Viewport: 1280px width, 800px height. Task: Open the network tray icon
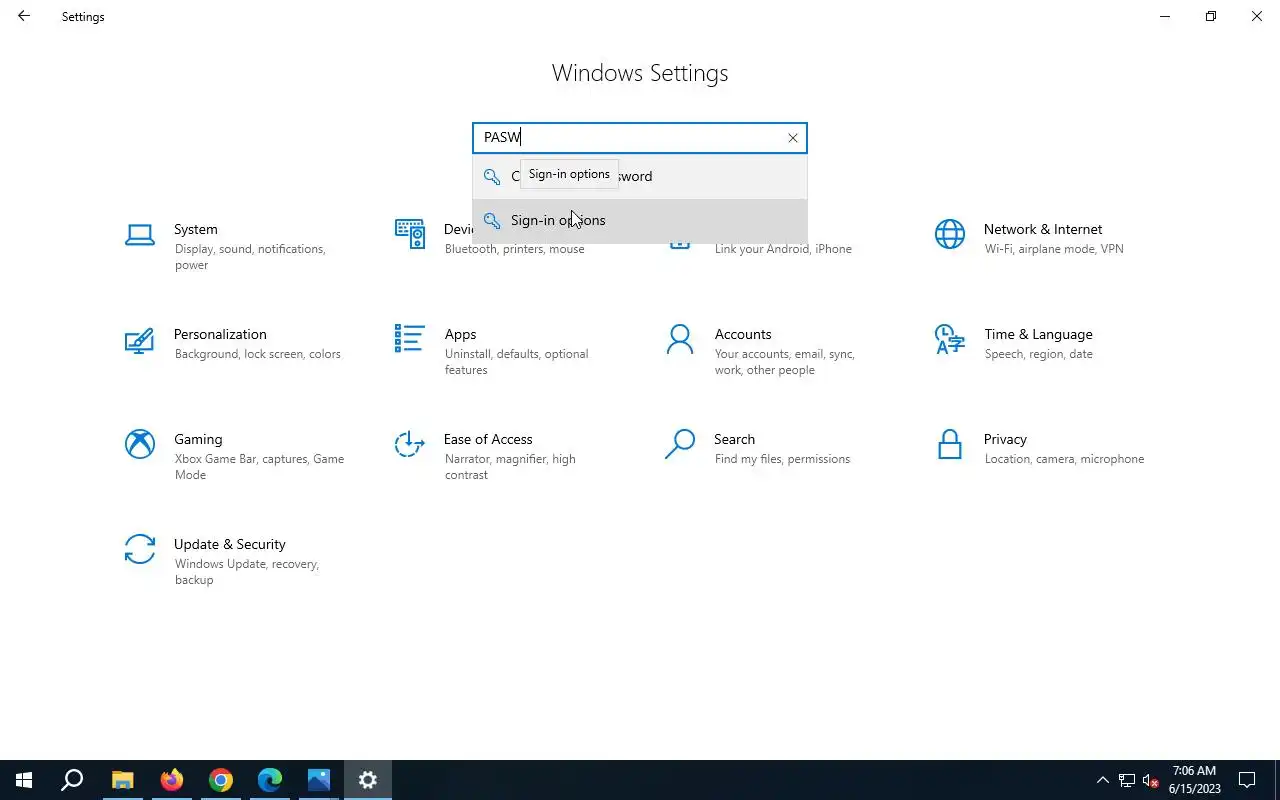[1127, 780]
